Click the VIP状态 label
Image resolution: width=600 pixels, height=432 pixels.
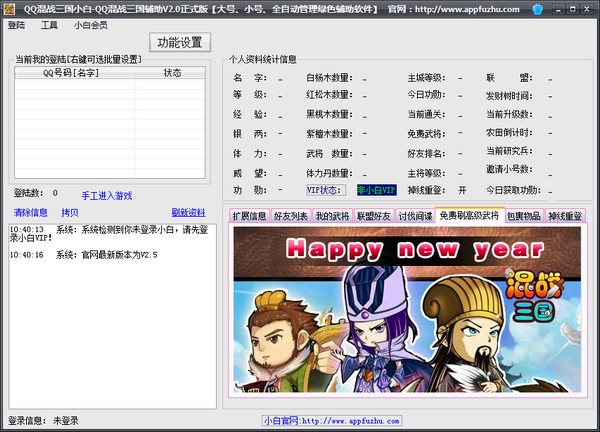point(326,190)
